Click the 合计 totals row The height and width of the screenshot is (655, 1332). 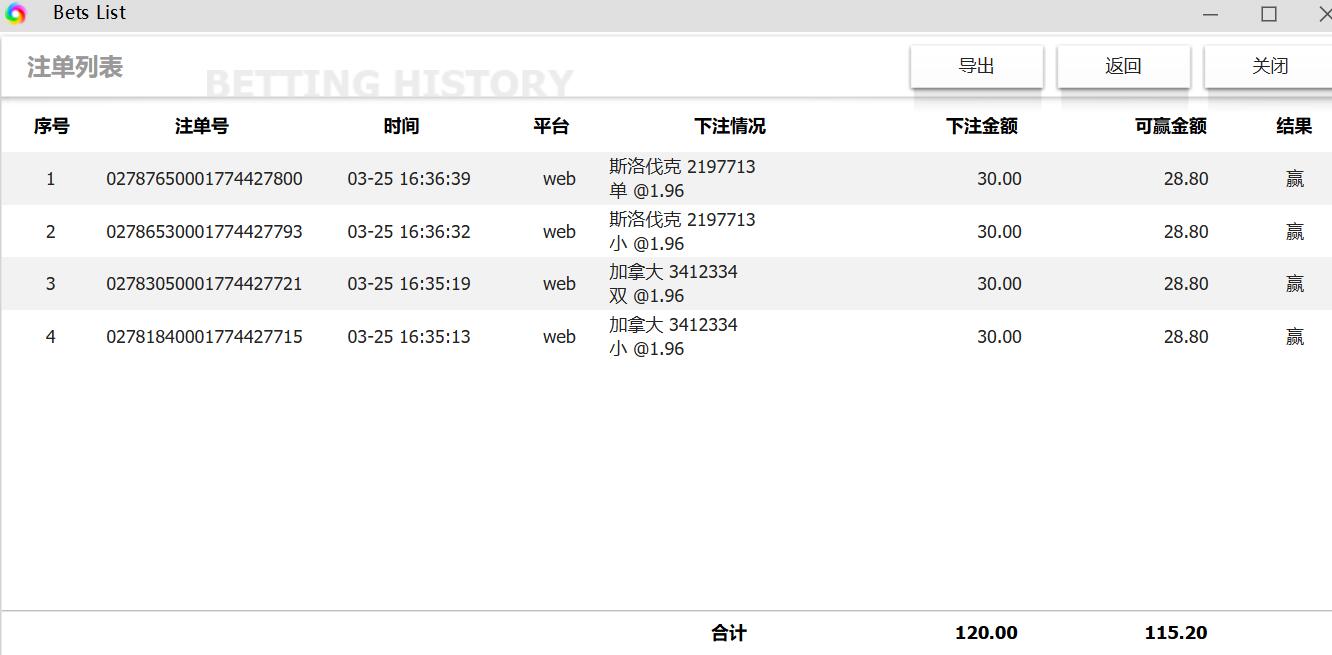click(727, 633)
